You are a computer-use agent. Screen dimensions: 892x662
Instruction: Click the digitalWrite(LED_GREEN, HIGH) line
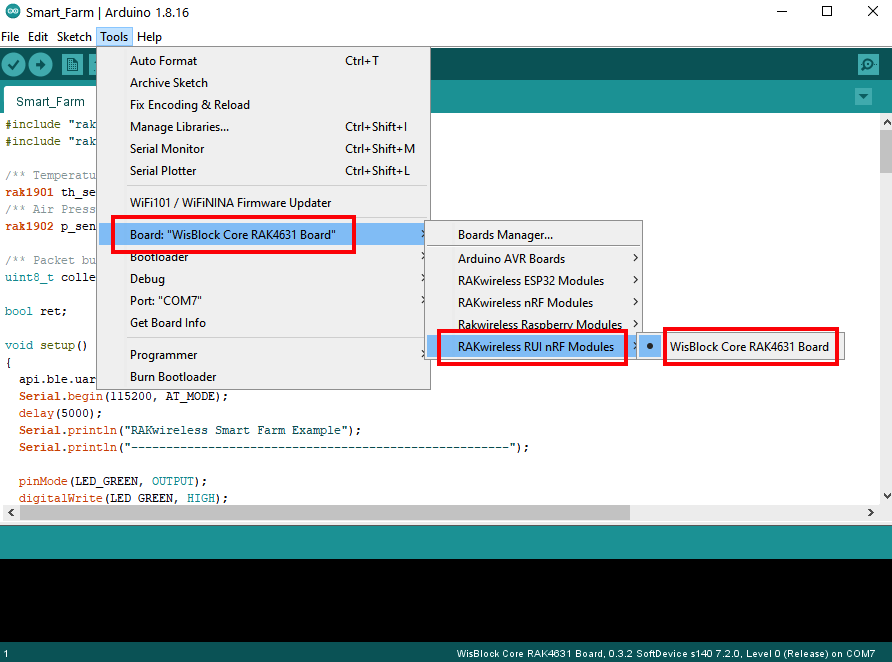coord(123,498)
